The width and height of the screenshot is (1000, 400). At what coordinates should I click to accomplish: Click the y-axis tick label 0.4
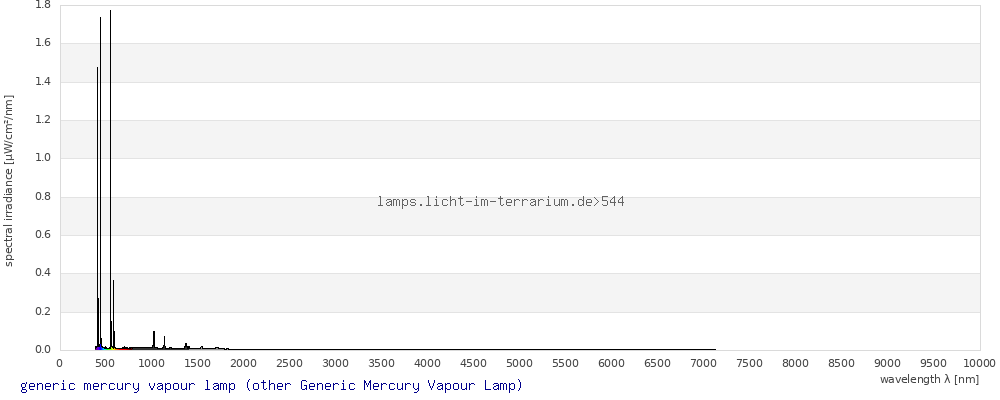click(43, 273)
